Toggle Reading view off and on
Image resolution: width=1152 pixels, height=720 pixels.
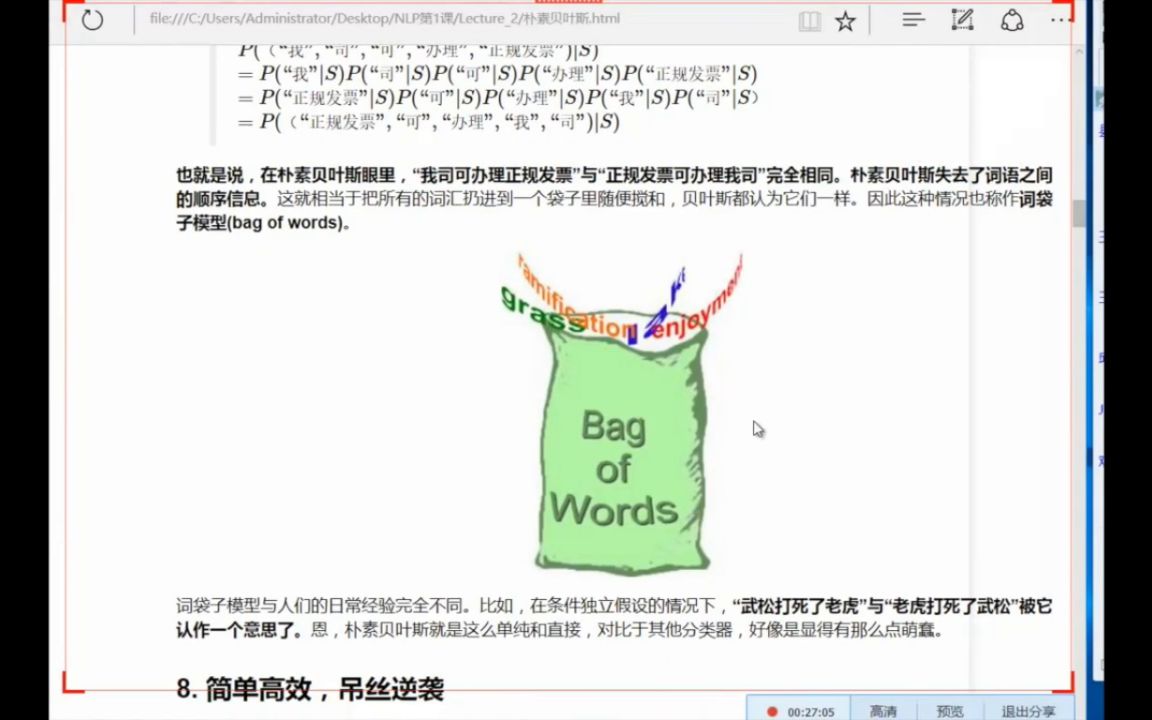tap(810, 20)
